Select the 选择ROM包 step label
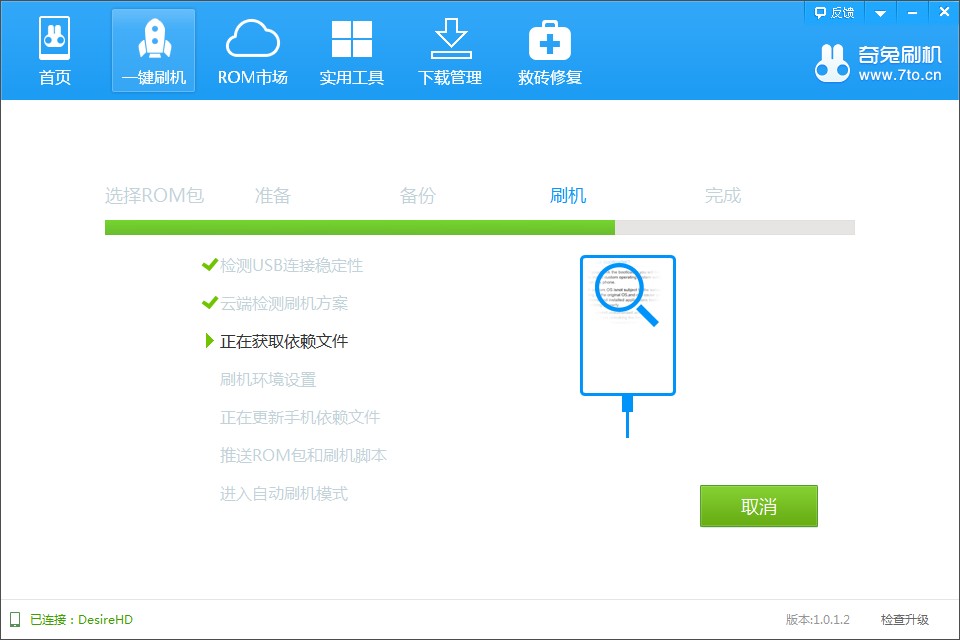The image size is (960, 640). point(154,195)
